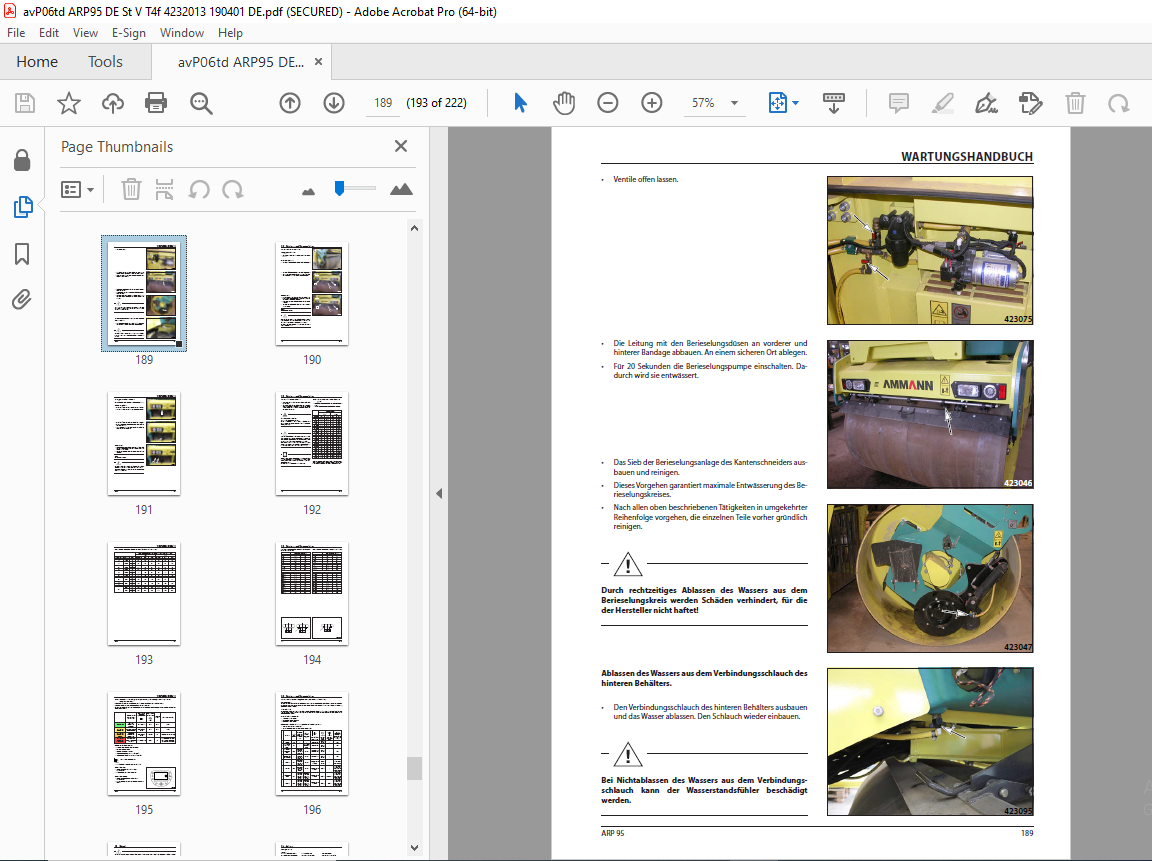Click the upload to cloud icon
Screen dimensions: 1152x861
point(112,103)
